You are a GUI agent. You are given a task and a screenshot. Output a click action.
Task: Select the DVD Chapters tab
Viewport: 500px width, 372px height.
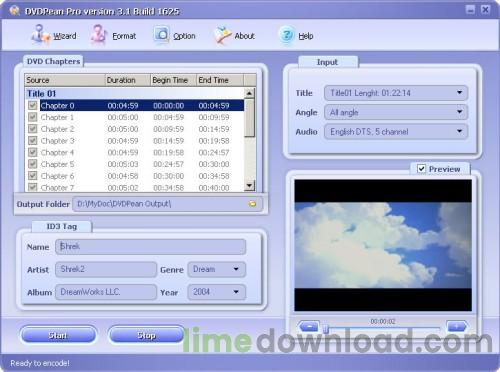pyautogui.click(x=53, y=61)
